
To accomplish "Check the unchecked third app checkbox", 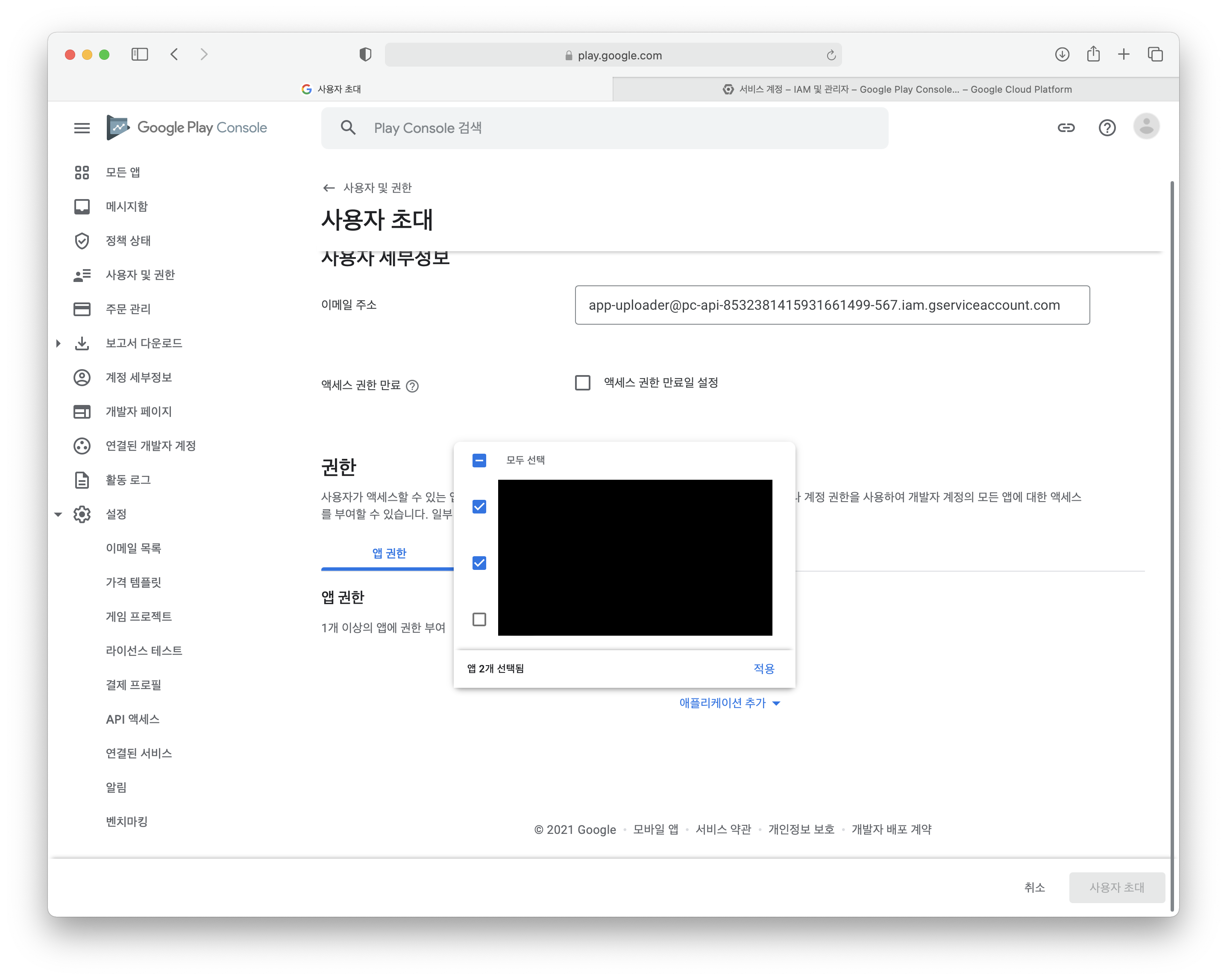I will point(479,619).
